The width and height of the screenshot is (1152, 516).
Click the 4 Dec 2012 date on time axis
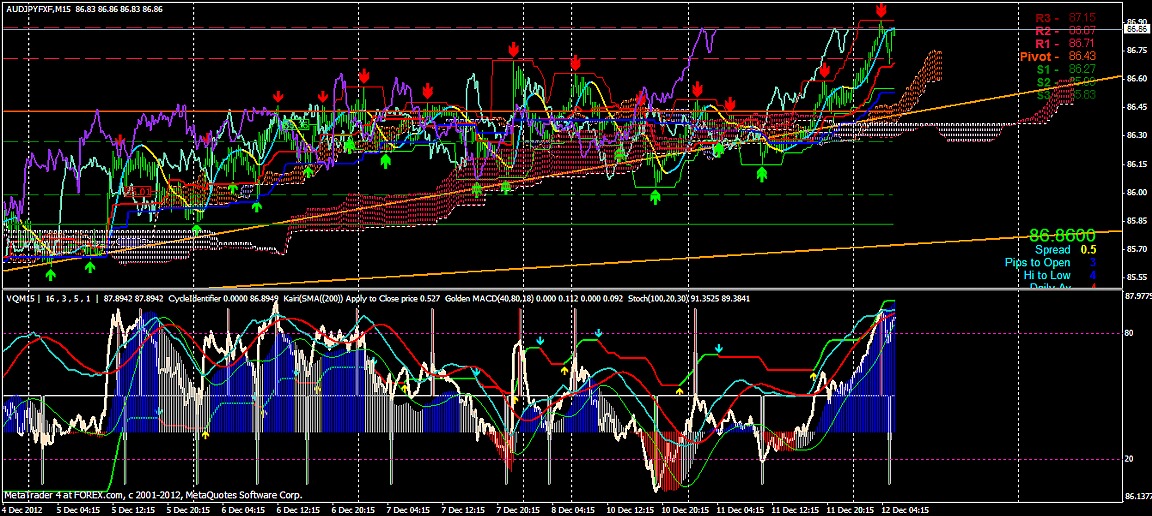tap(21, 508)
